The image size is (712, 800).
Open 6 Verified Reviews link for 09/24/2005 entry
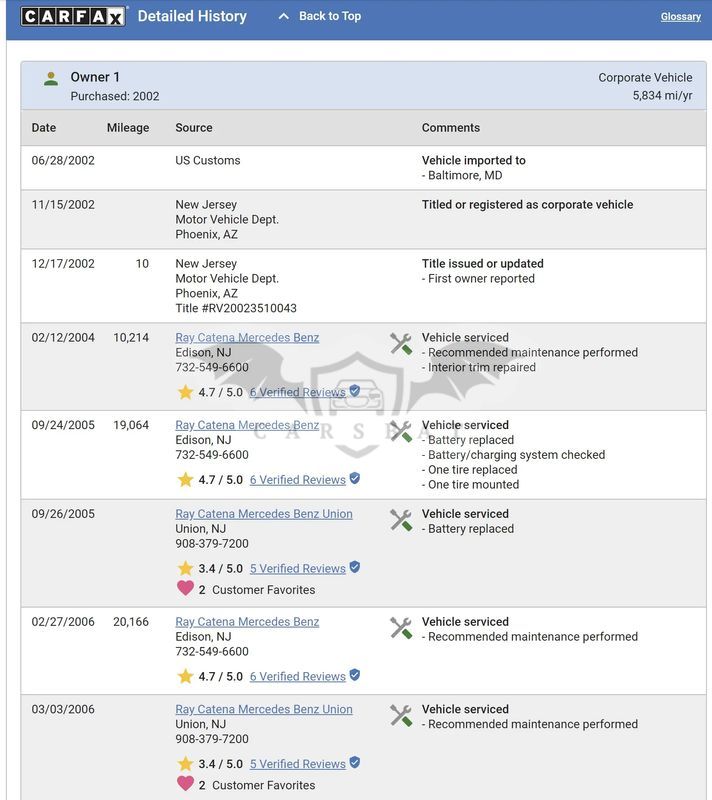297,480
